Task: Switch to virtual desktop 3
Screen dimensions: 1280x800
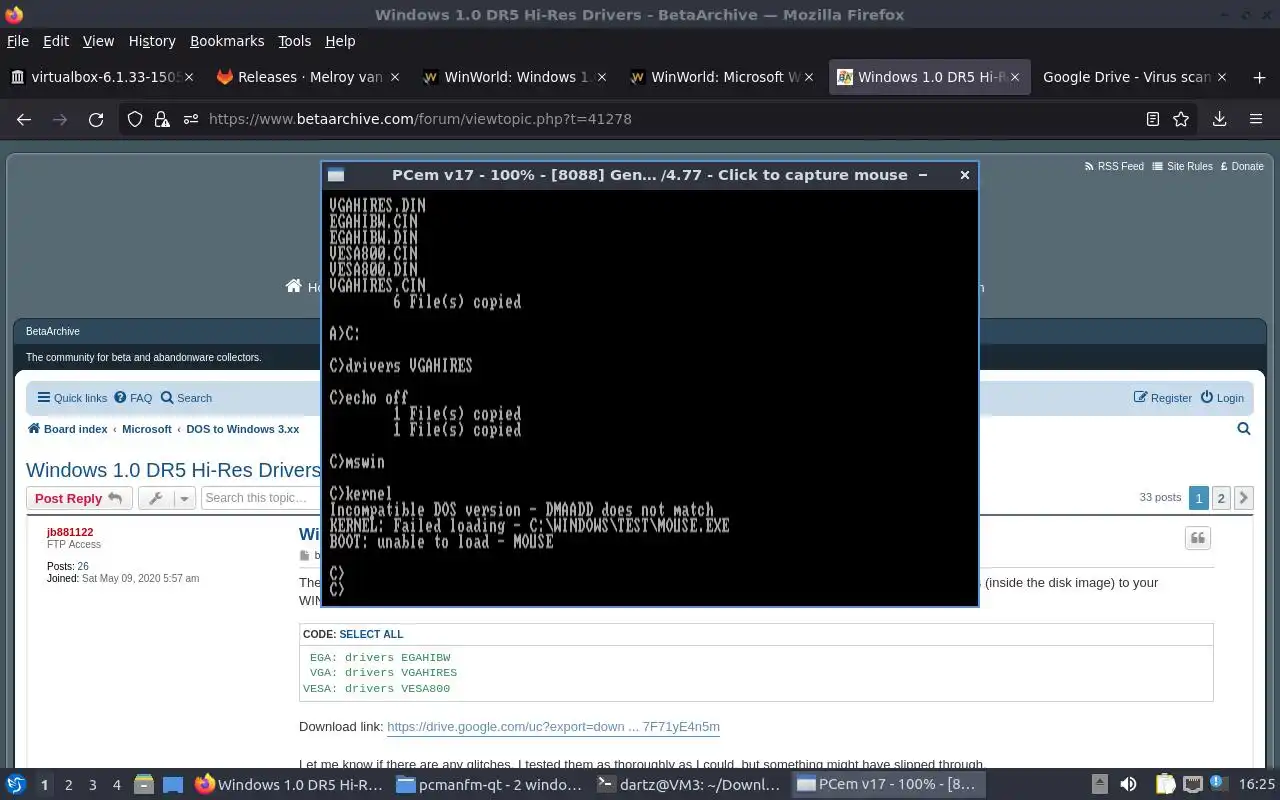Action: point(93,785)
